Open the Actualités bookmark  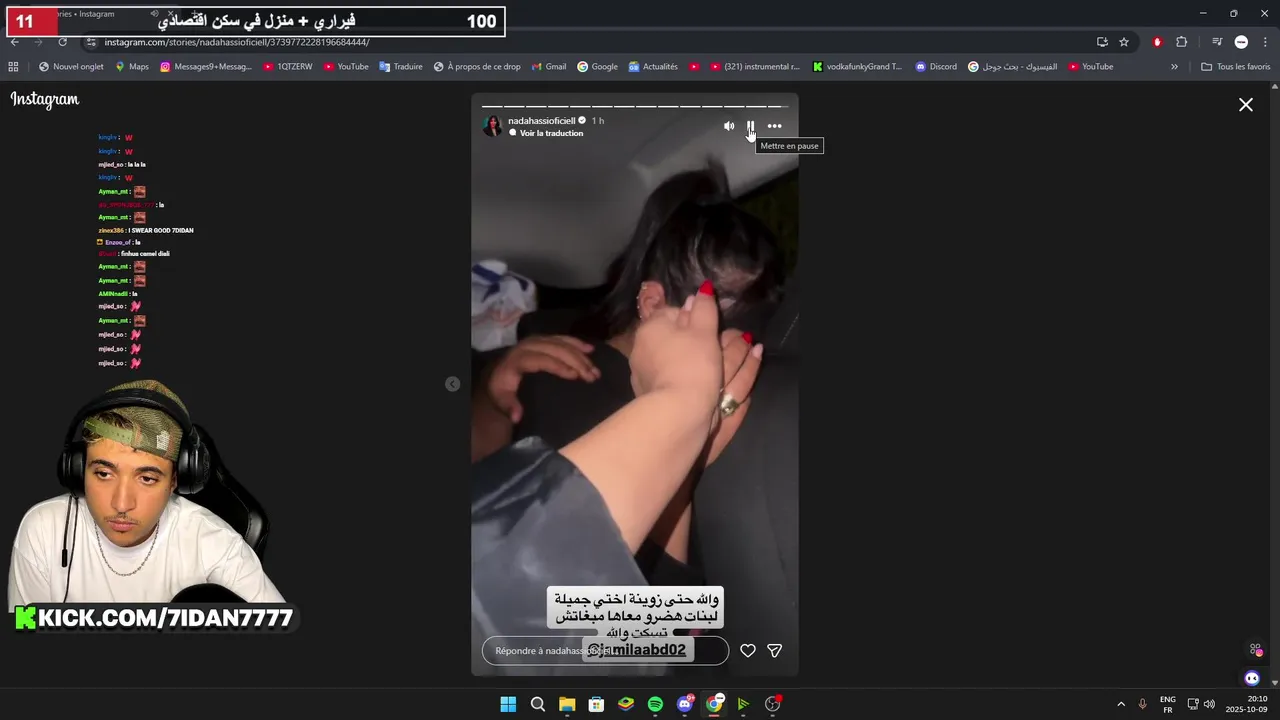[653, 67]
